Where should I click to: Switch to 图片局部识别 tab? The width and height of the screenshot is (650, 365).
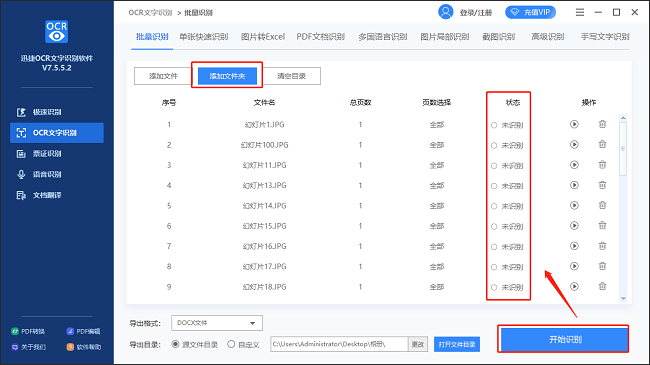tap(444, 37)
